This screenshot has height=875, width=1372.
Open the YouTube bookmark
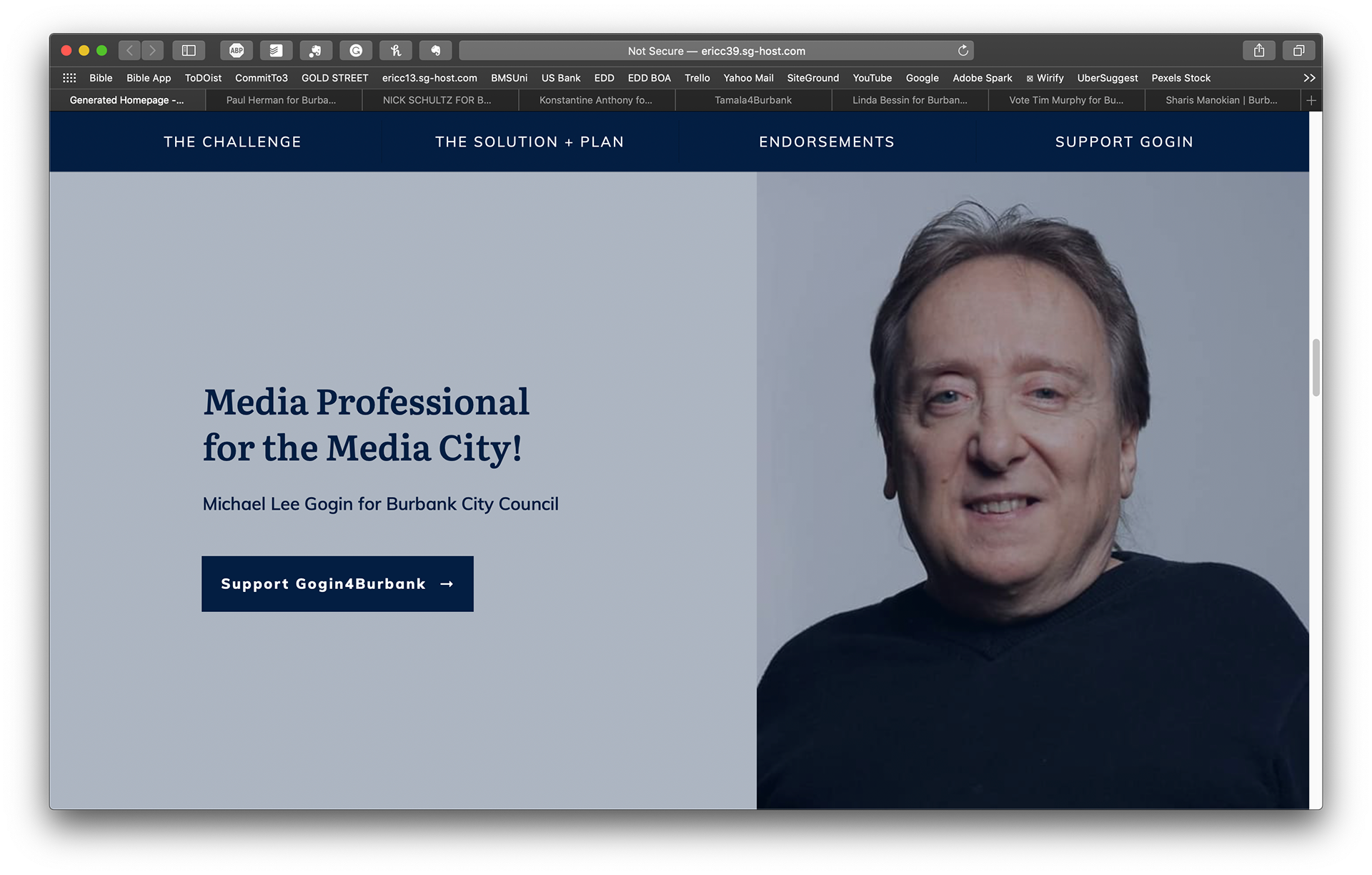coord(872,78)
